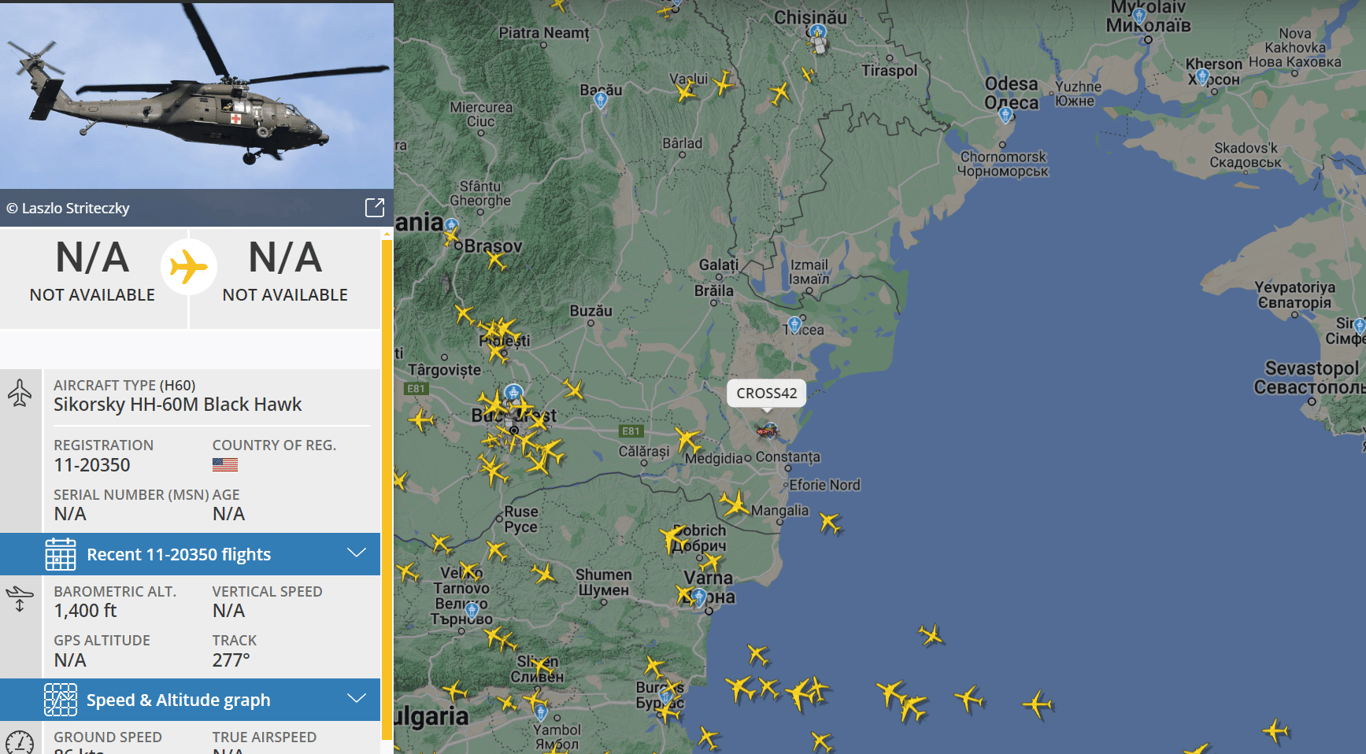The height and width of the screenshot is (754, 1366).
Task: Select the CROSS42 helicopter icon on map
Action: point(767,431)
